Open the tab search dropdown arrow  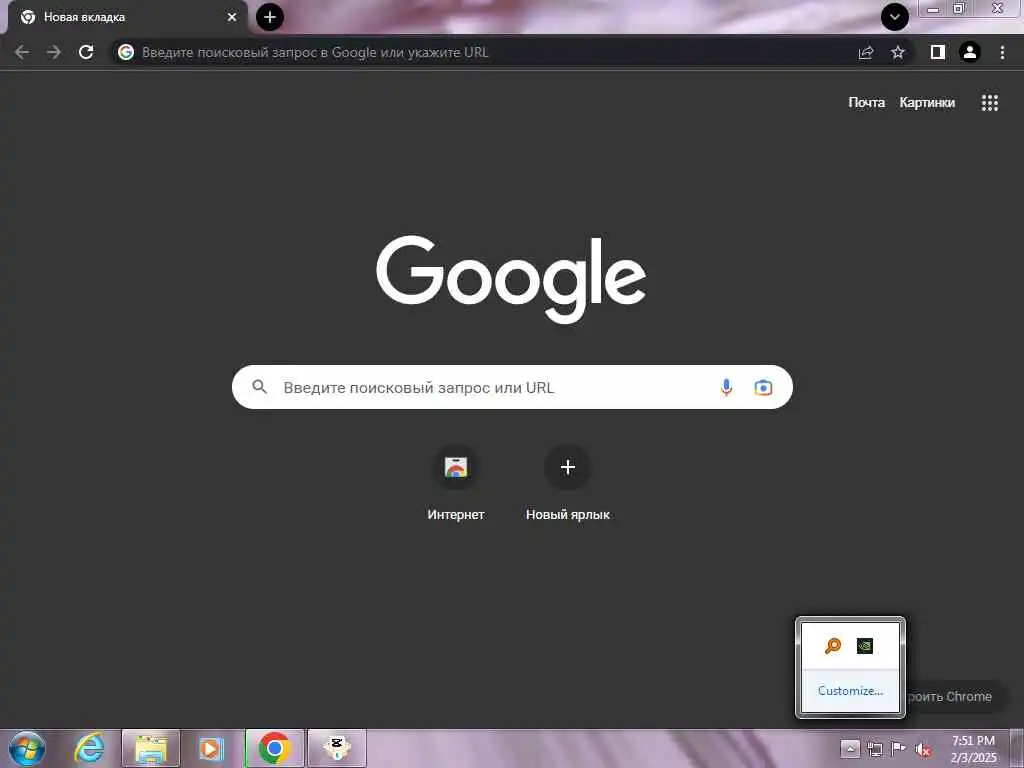tap(895, 17)
